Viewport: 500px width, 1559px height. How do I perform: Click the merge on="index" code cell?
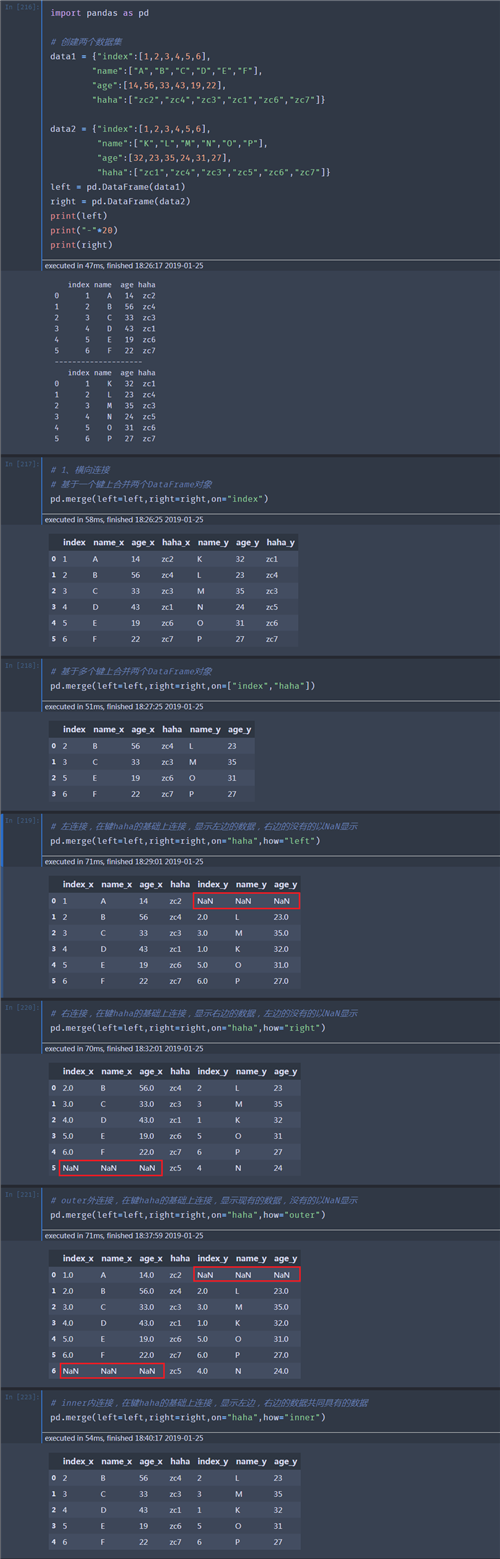pos(159,498)
